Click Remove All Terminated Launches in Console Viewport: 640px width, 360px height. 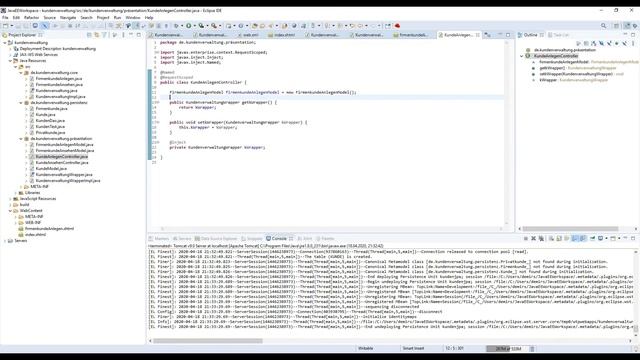tap(541, 238)
